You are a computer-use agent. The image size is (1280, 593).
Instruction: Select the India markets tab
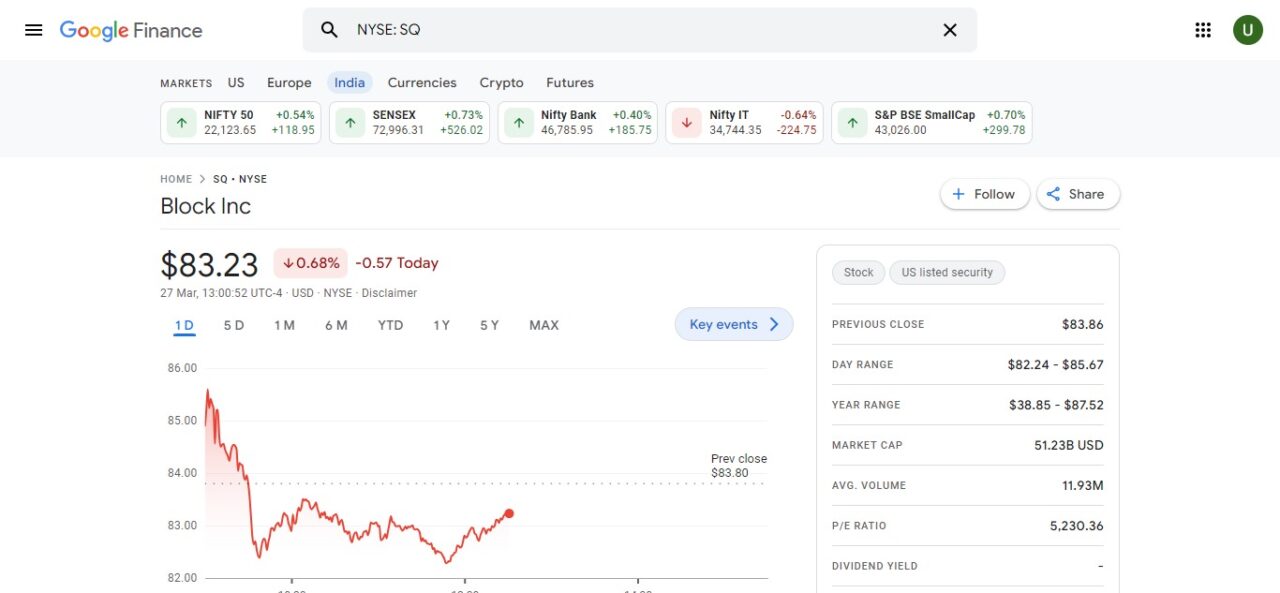[350, 83]
